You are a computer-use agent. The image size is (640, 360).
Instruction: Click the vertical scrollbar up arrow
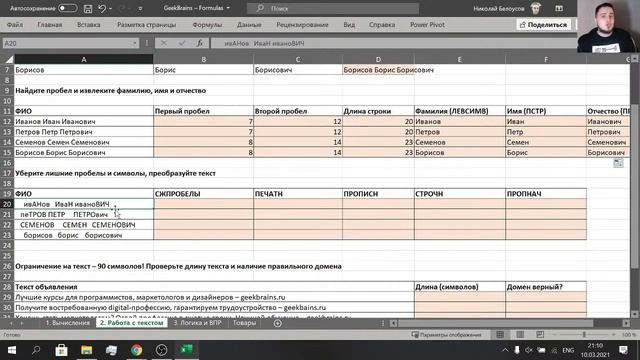coord(635,59)
